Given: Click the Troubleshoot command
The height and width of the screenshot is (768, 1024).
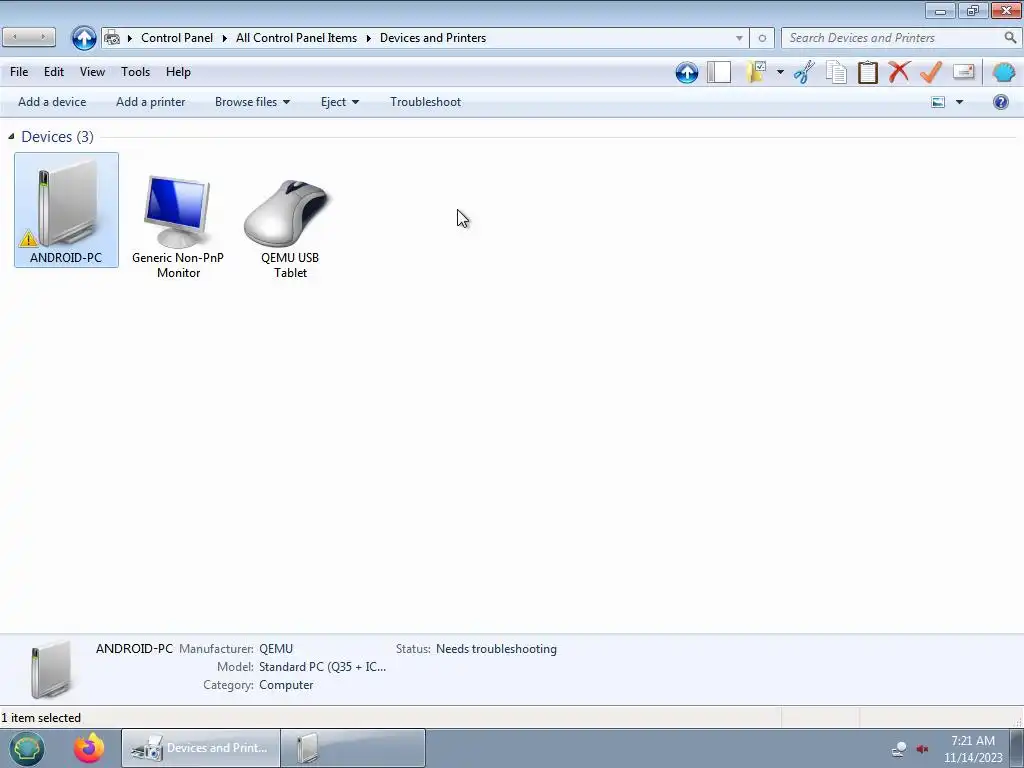Looking at the screenshot, I should 425,102.
